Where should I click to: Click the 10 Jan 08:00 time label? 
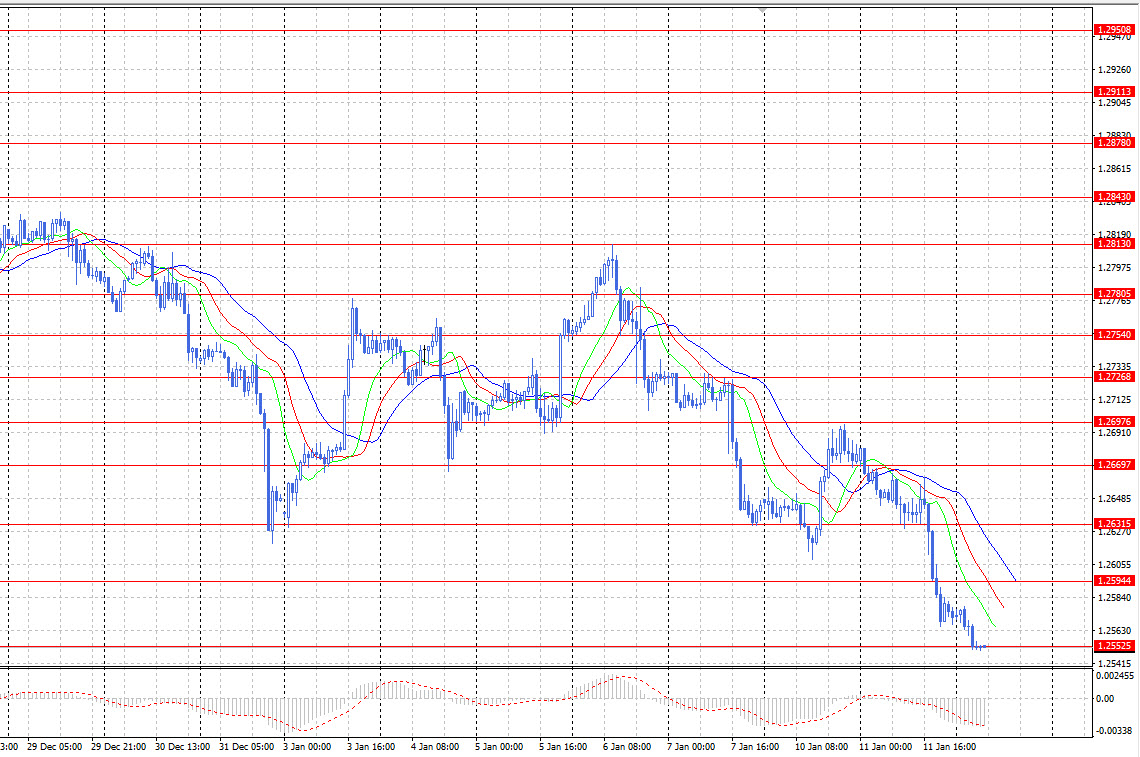(822, 747)
